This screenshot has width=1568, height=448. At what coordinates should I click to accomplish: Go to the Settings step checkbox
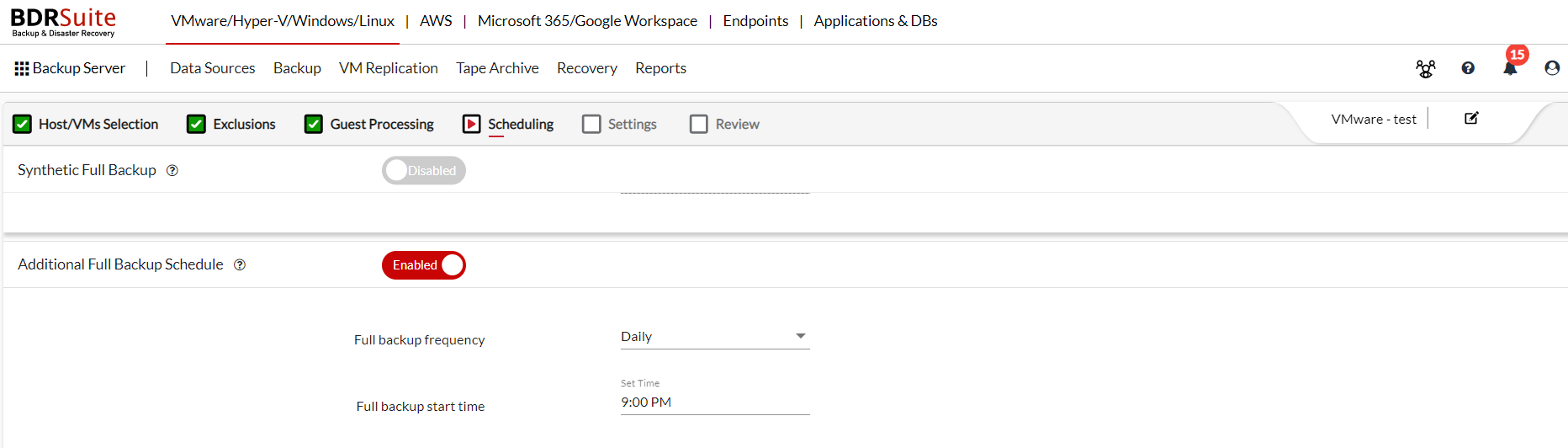click(591, 124)
